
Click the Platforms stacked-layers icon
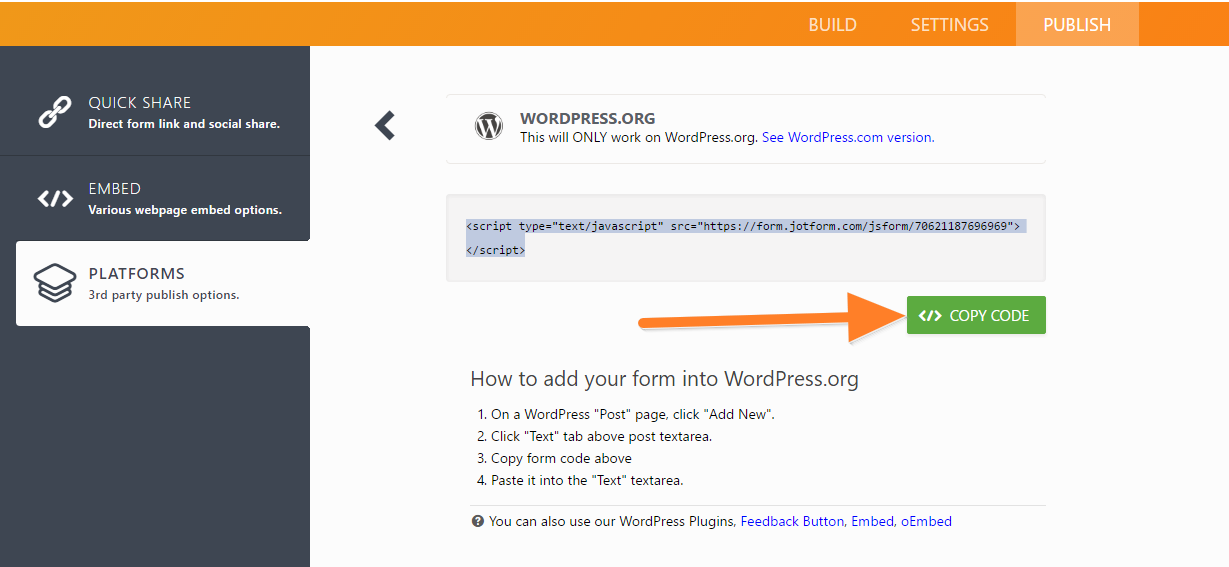(x=55, y=284)
